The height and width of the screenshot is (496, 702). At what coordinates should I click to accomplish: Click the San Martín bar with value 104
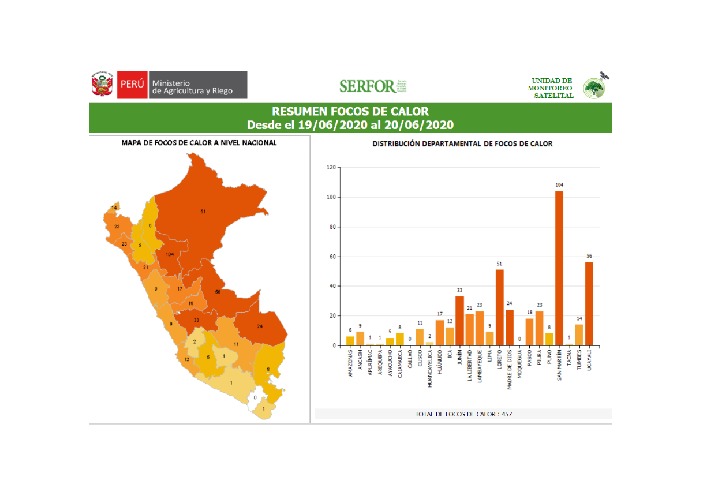point(559,268)
